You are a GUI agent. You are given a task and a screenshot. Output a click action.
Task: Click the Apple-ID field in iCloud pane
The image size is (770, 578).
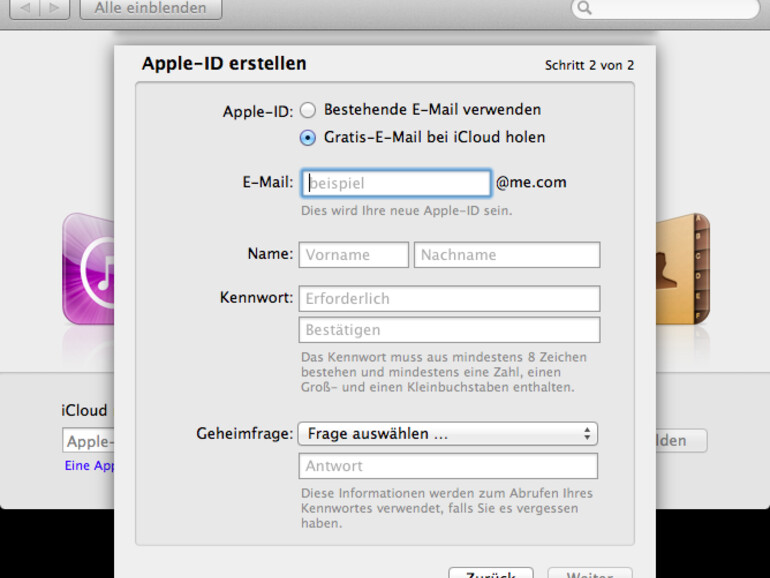click(x=88, y=440)
